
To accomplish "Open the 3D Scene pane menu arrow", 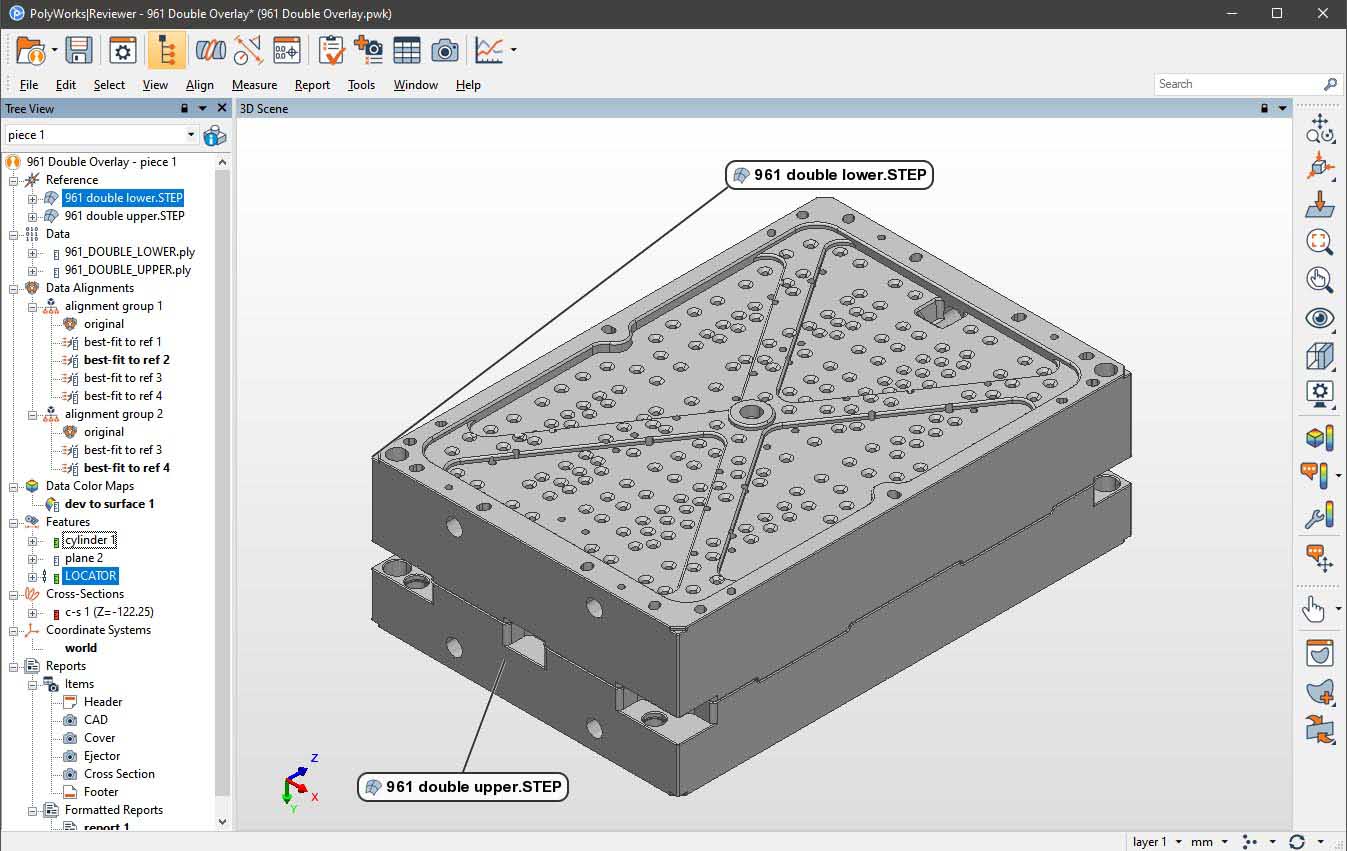I will pyautogui.click(x=1283, y=108).
